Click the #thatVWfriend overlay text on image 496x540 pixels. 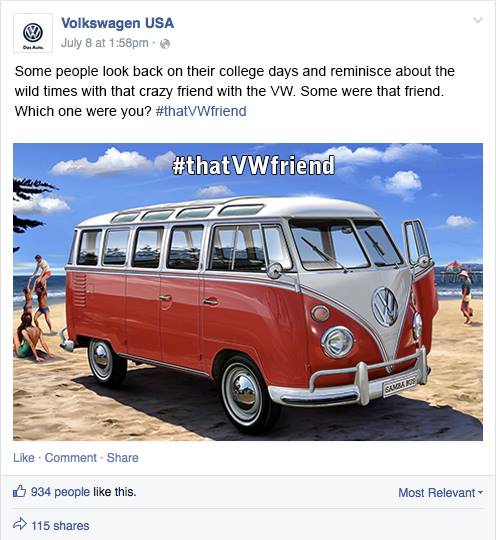coord(253,165)
